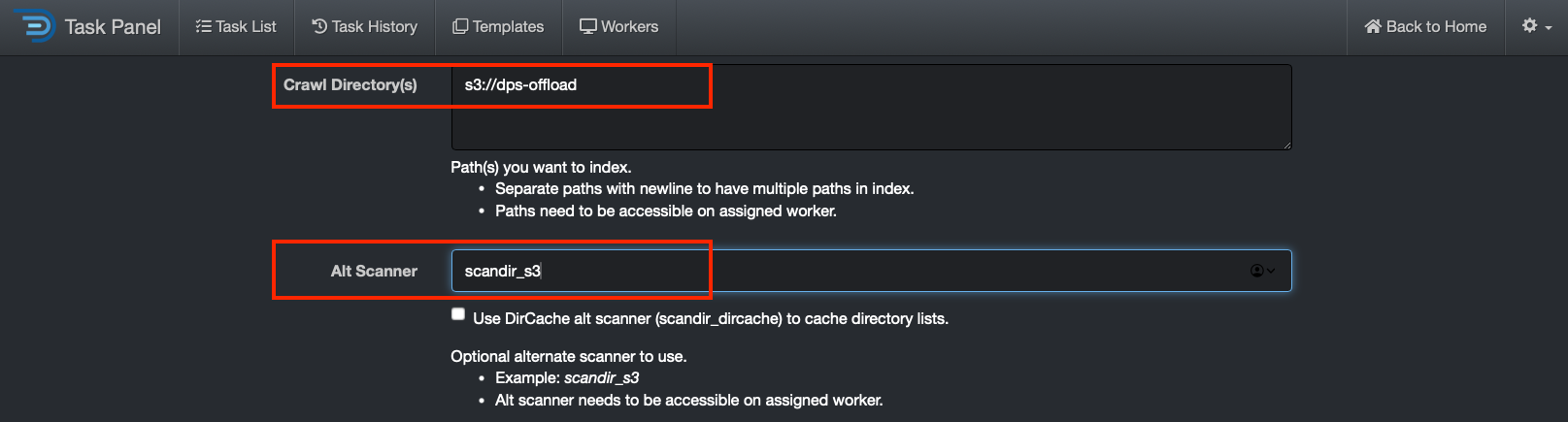The height and width of the screenshot is (422, 1568).
Task: Click the Workers monitor icon
Action: pos(588,26)
